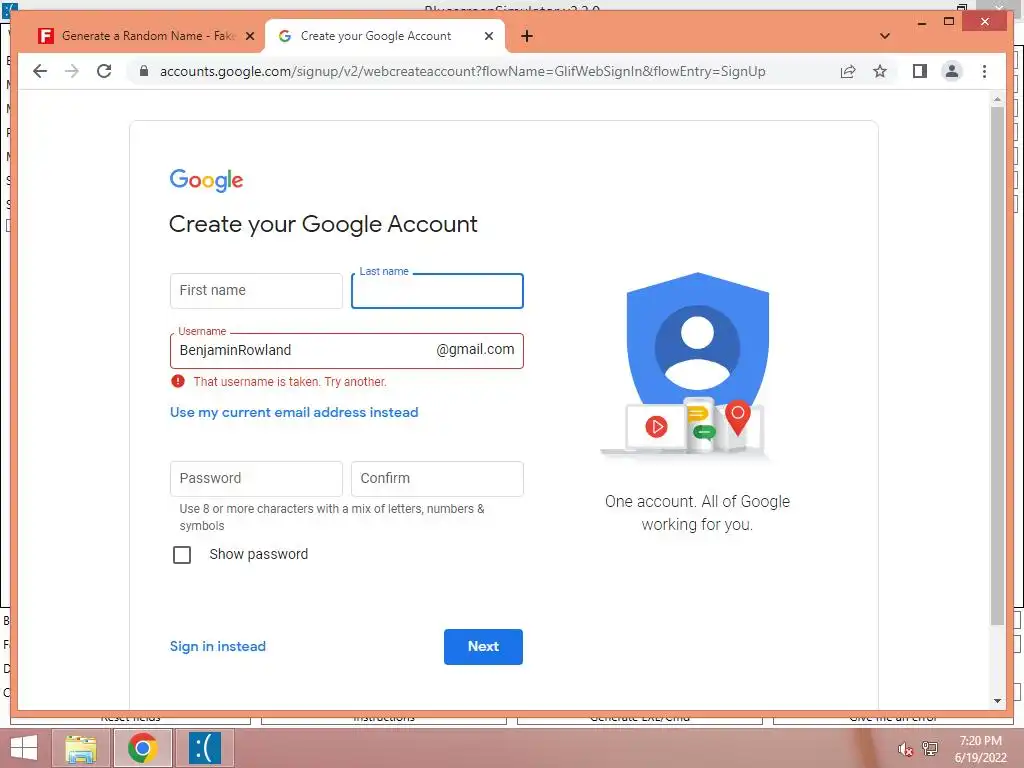
Task: Share this page via share icon
Action: 848,71
